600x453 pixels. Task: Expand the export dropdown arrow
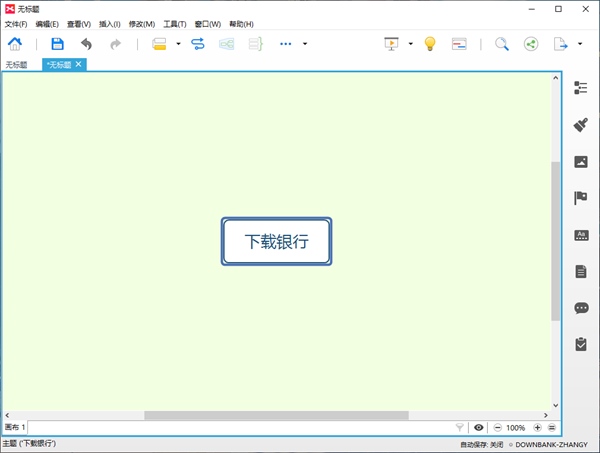tap(579, 44)
